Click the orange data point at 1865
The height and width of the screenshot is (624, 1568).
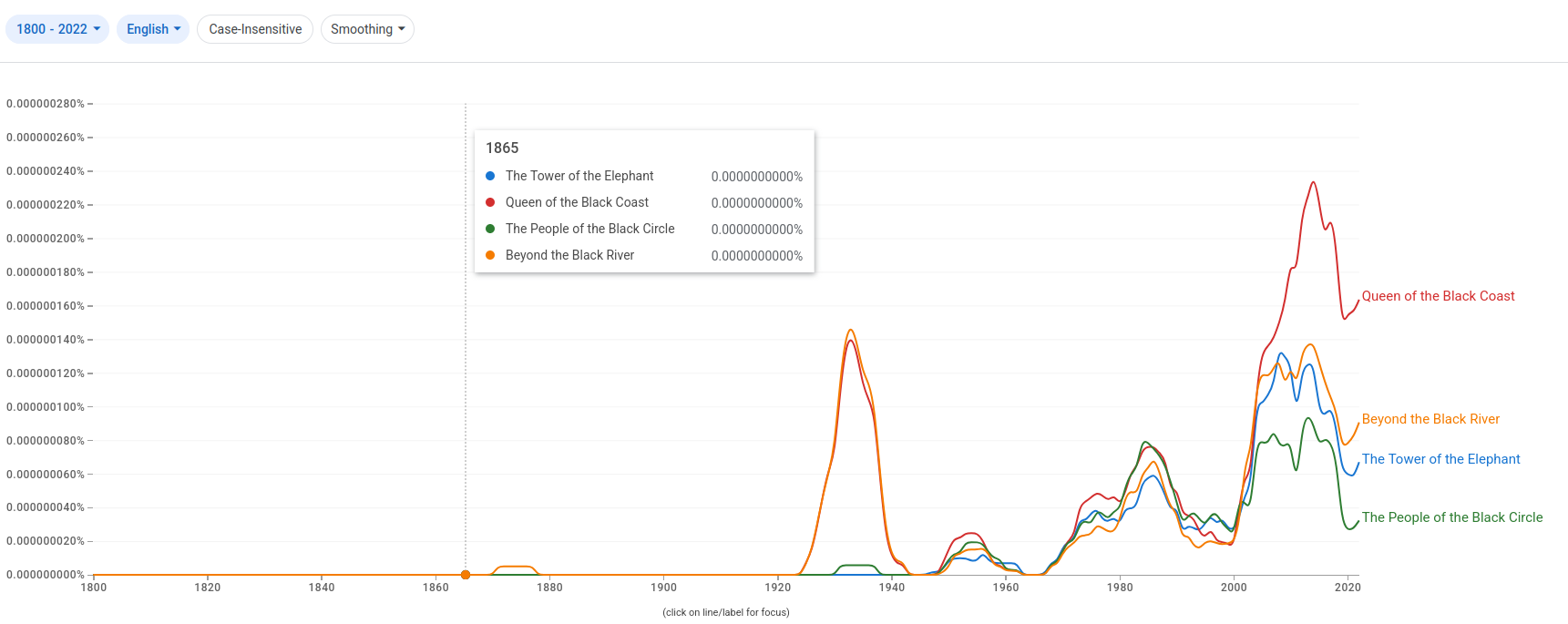(466, 575)
